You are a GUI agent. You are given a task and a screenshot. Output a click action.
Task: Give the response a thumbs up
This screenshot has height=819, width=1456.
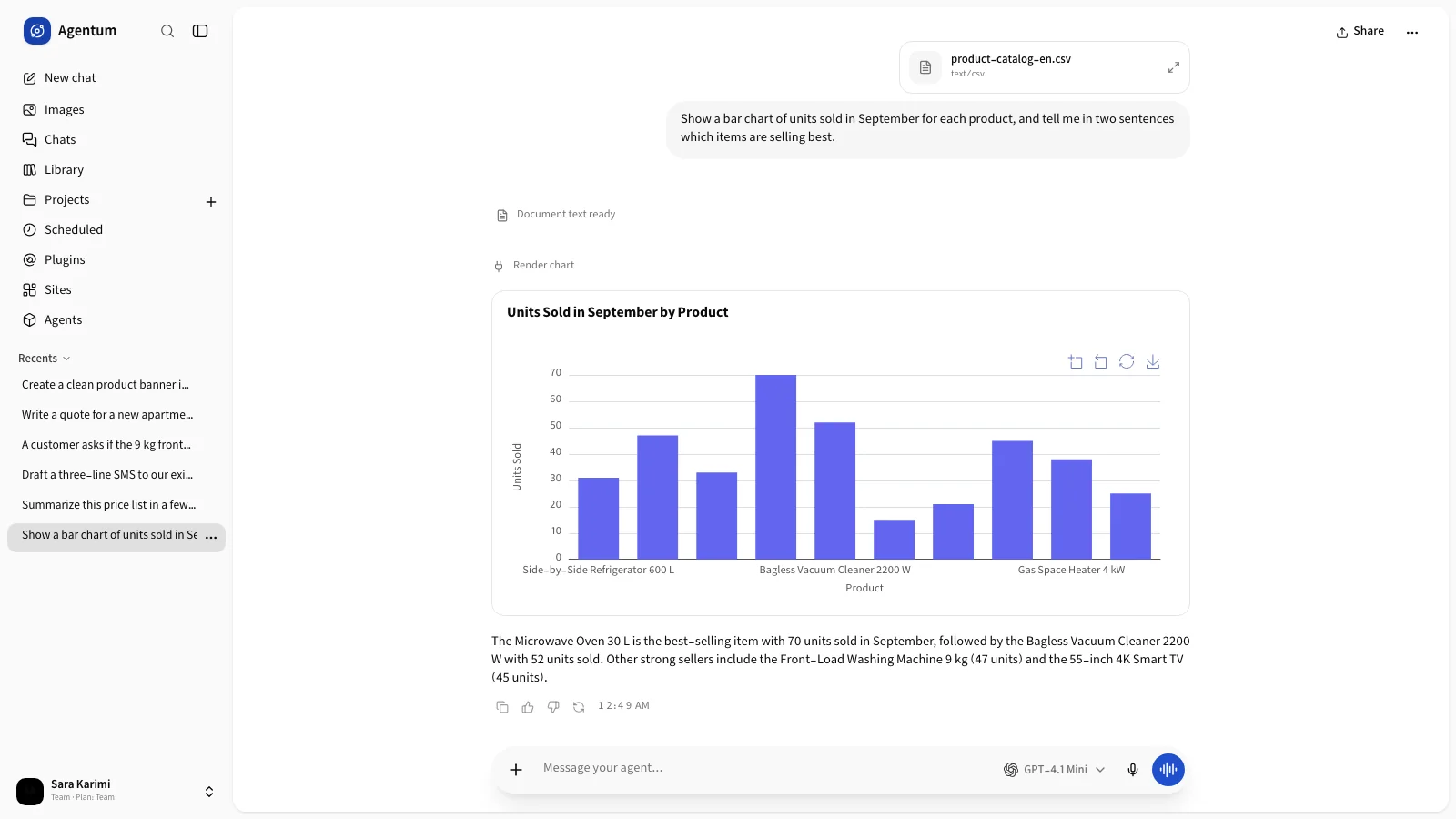coord(528,707)
